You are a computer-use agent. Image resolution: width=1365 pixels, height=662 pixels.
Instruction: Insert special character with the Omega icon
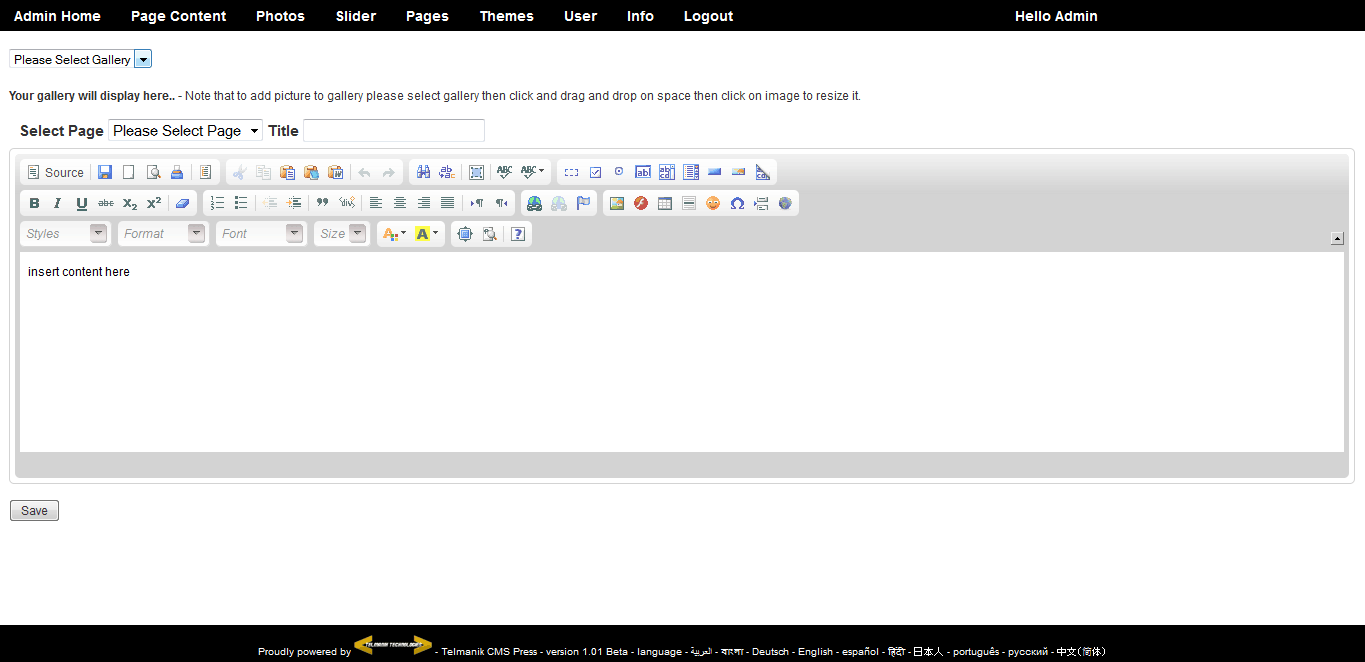[x=737, y=203]
